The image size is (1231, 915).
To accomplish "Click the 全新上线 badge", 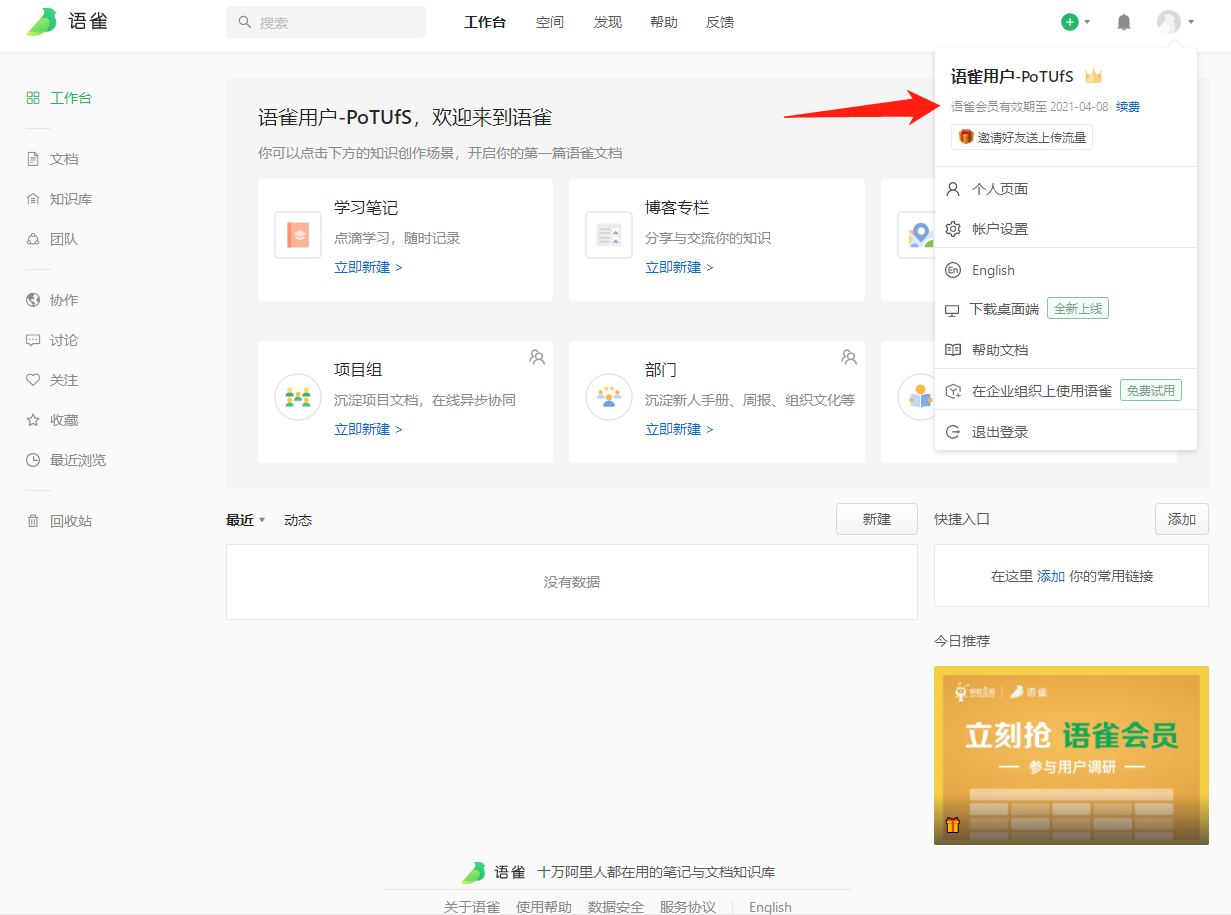I will pyautogui.click(x=1078, y=309).
